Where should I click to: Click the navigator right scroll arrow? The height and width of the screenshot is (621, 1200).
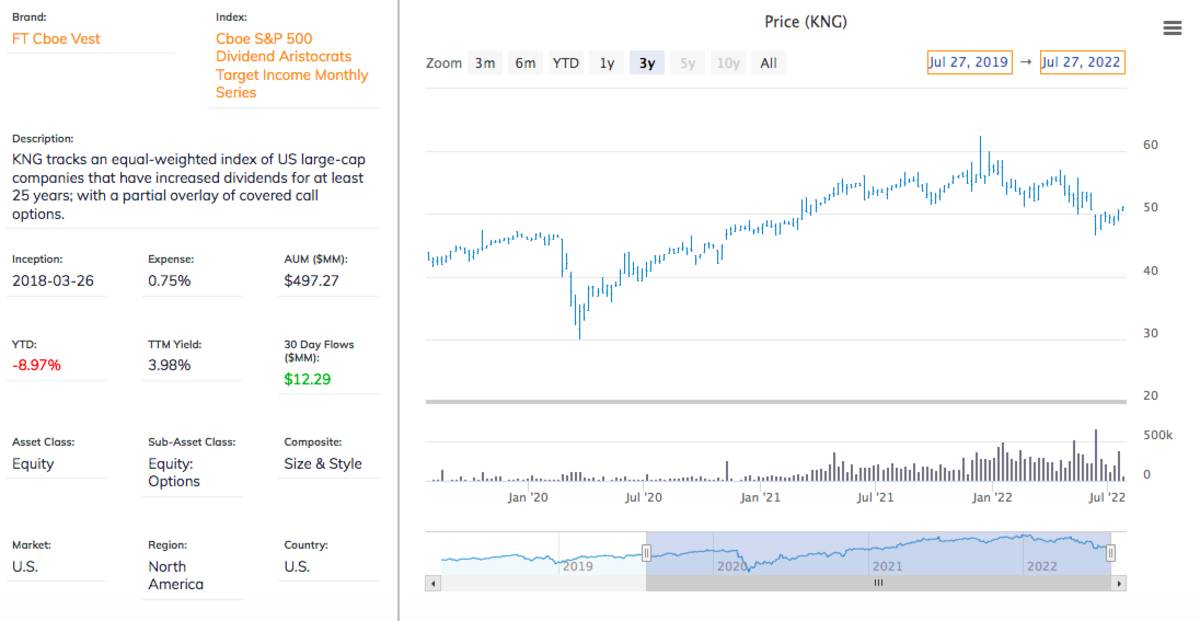click(1119, 583)
